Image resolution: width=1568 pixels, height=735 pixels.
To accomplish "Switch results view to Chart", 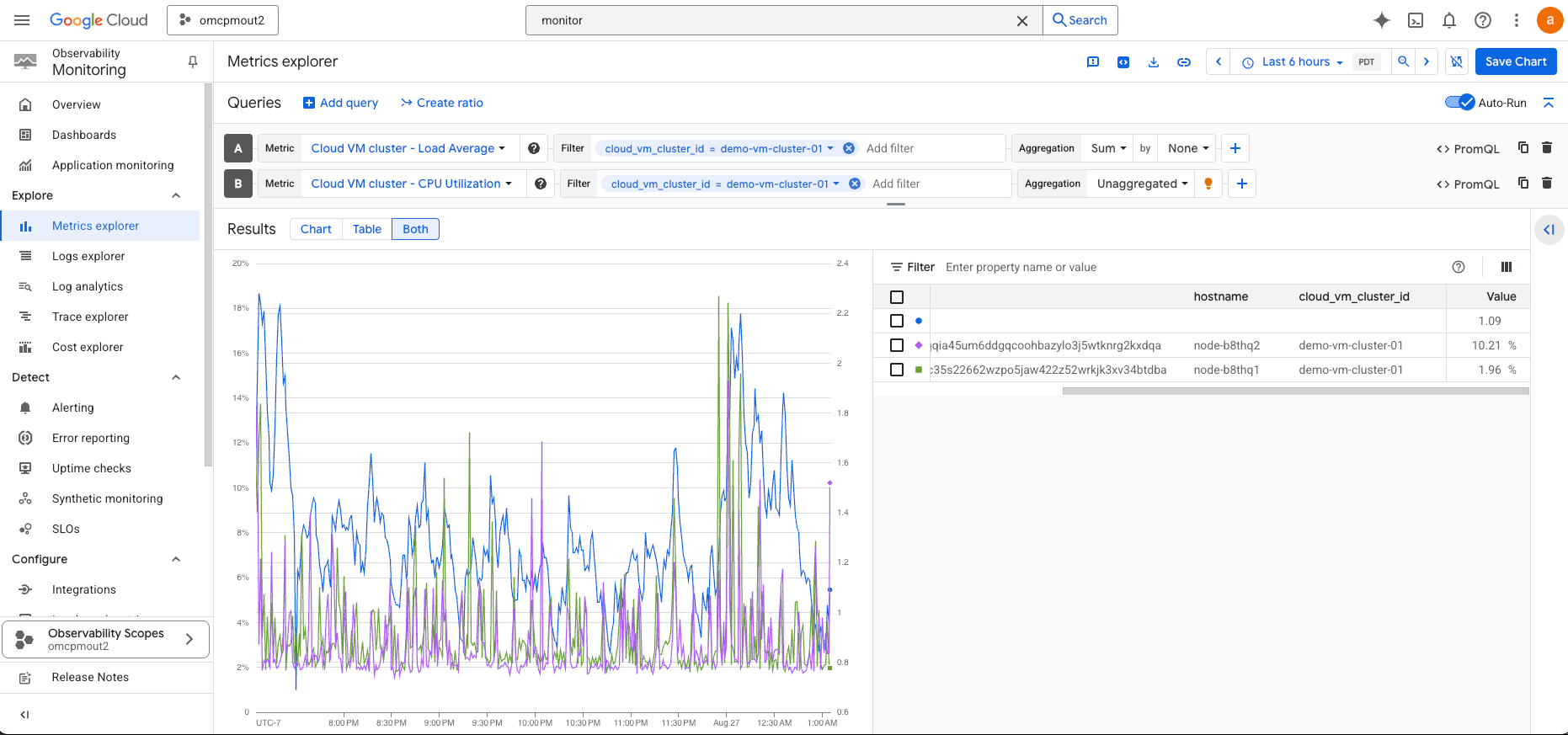I will tap(316, 229).
